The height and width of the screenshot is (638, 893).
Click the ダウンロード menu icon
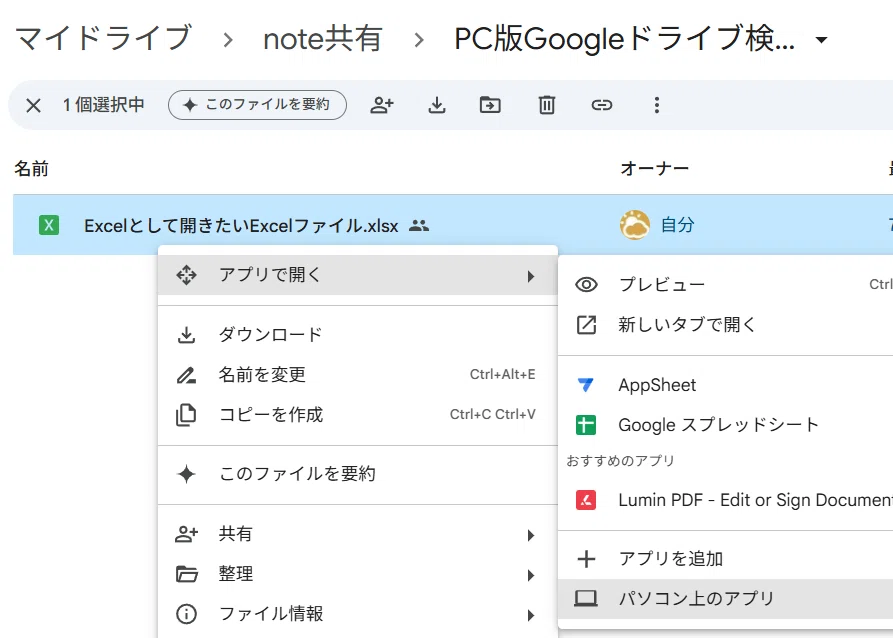[x=186, y=335]
